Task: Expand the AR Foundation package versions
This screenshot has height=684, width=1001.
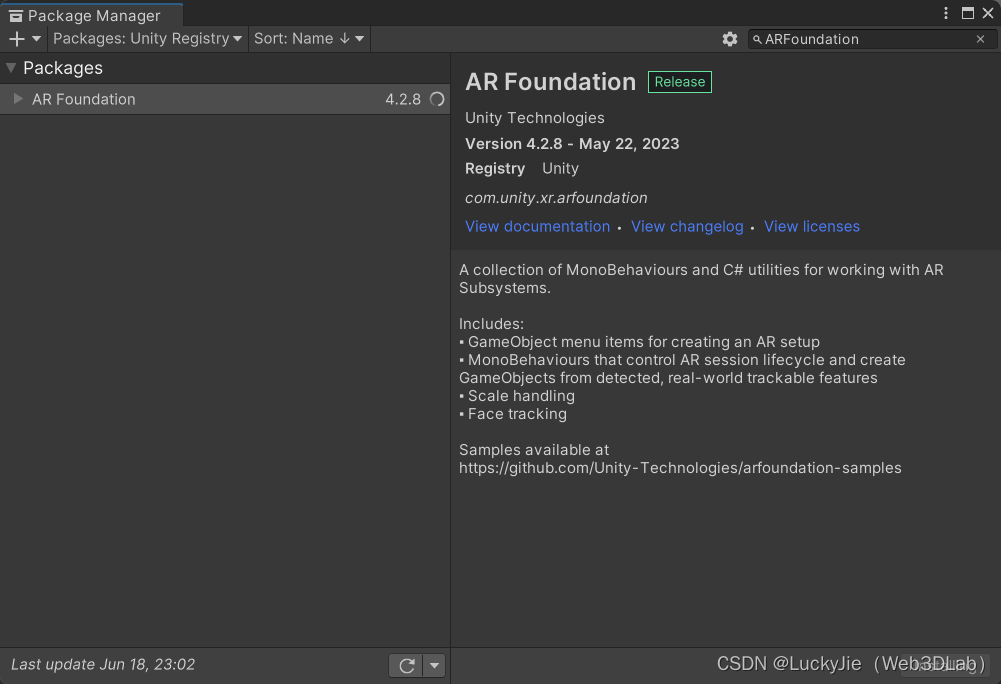Action: [19, 99]
